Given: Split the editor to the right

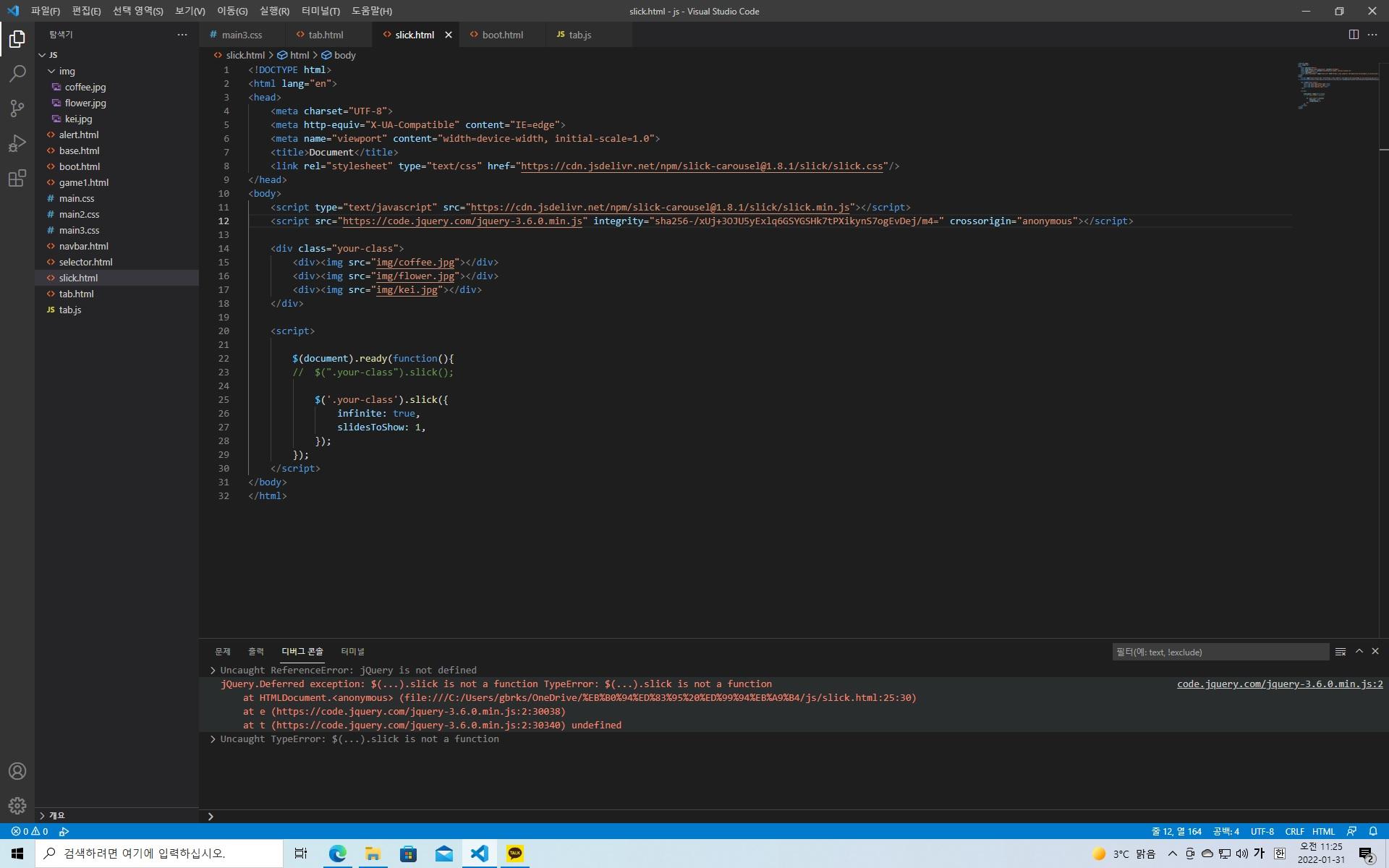Looking at the screenshot, I should (1354, 35).
